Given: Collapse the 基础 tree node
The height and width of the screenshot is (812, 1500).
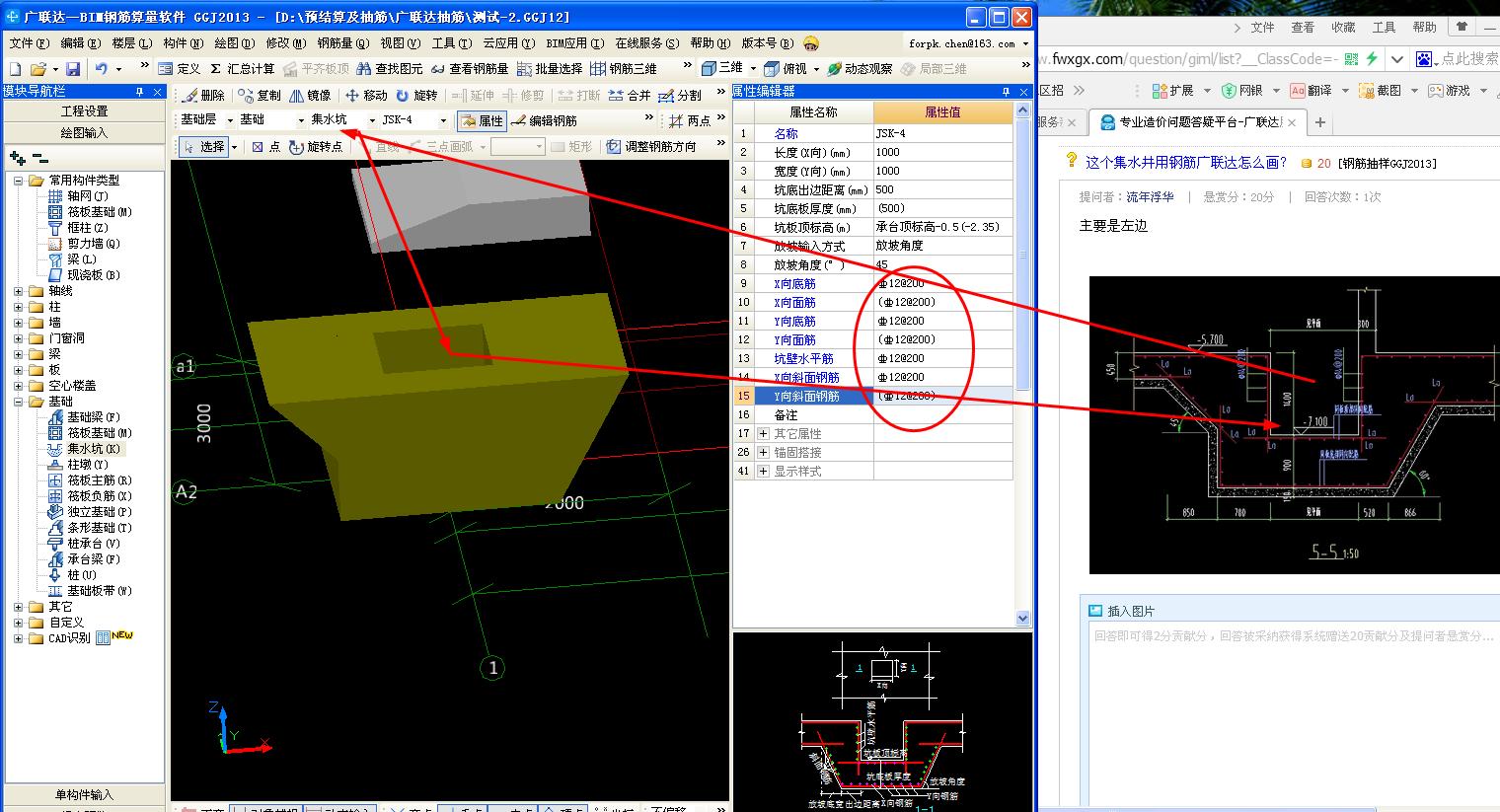Looking at the screenshot, I should click(18, 402).
